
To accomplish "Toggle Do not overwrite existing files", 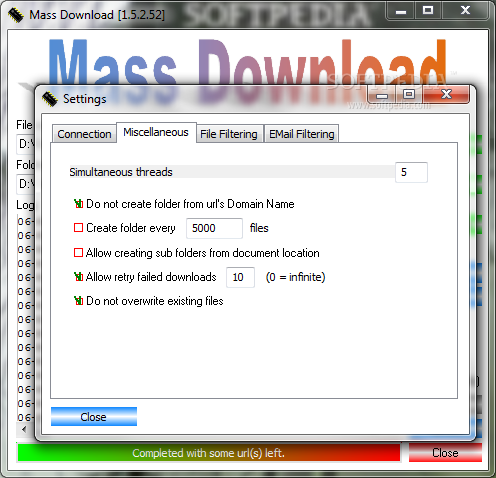I will pyautogui.click(x=78, y=301).
